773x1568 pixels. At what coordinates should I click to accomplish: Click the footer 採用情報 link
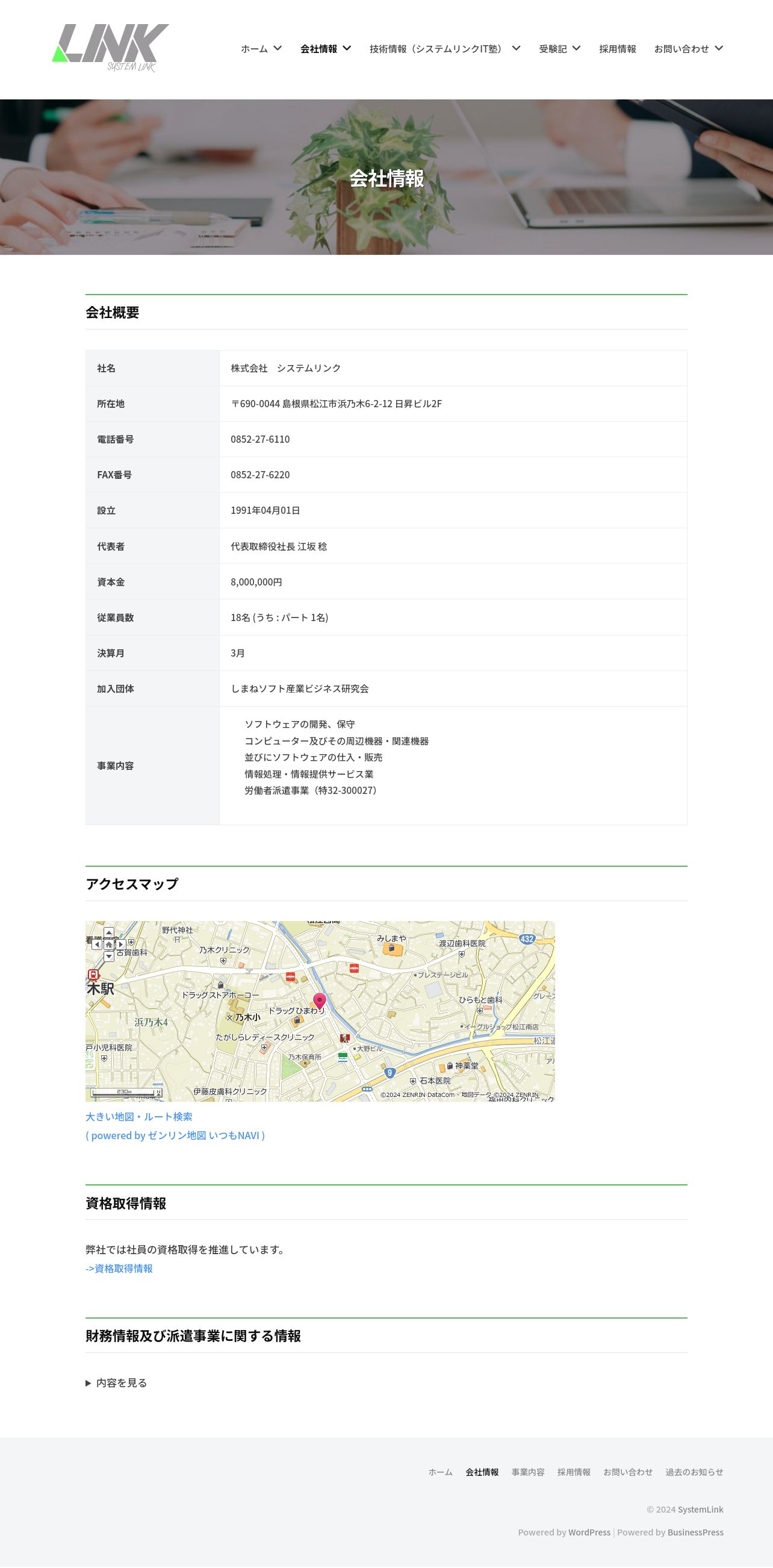click(574, 1472)
